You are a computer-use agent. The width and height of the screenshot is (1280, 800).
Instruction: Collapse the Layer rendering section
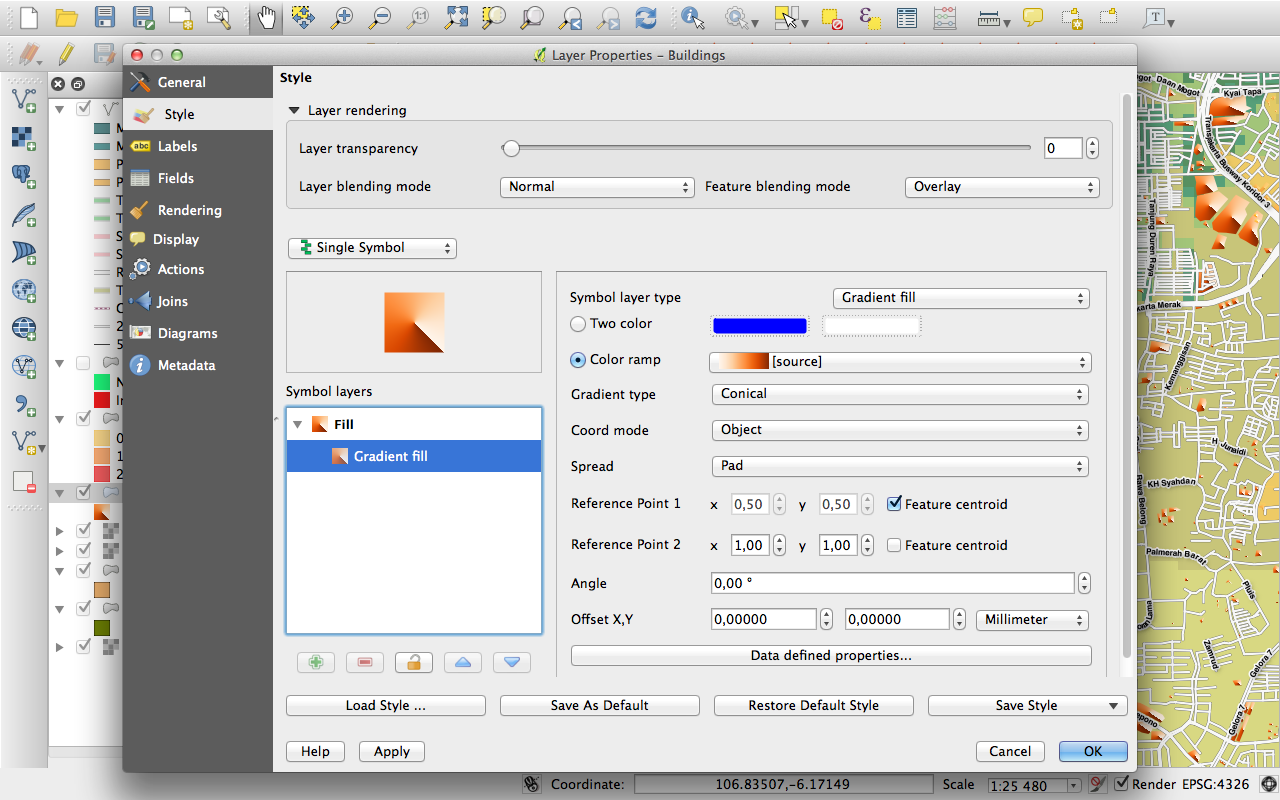(x=294, y=111)
